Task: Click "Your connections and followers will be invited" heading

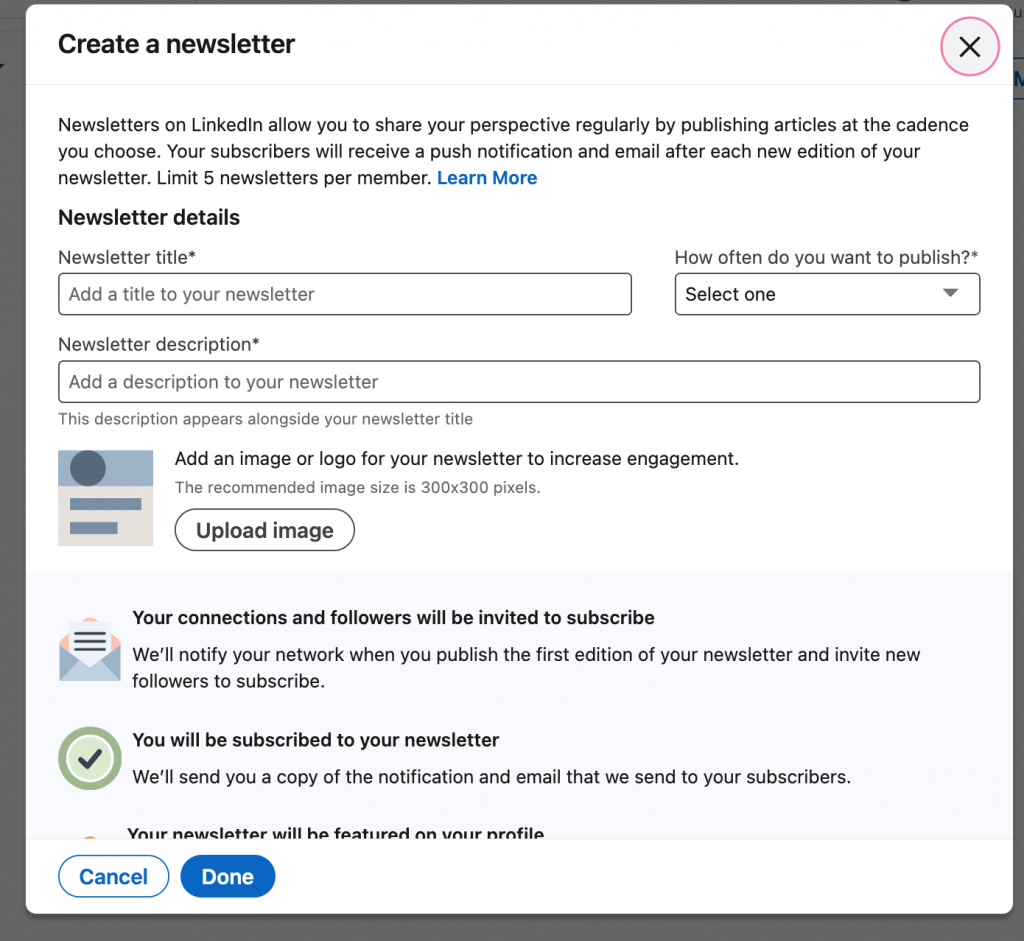Action: [393, 618]
